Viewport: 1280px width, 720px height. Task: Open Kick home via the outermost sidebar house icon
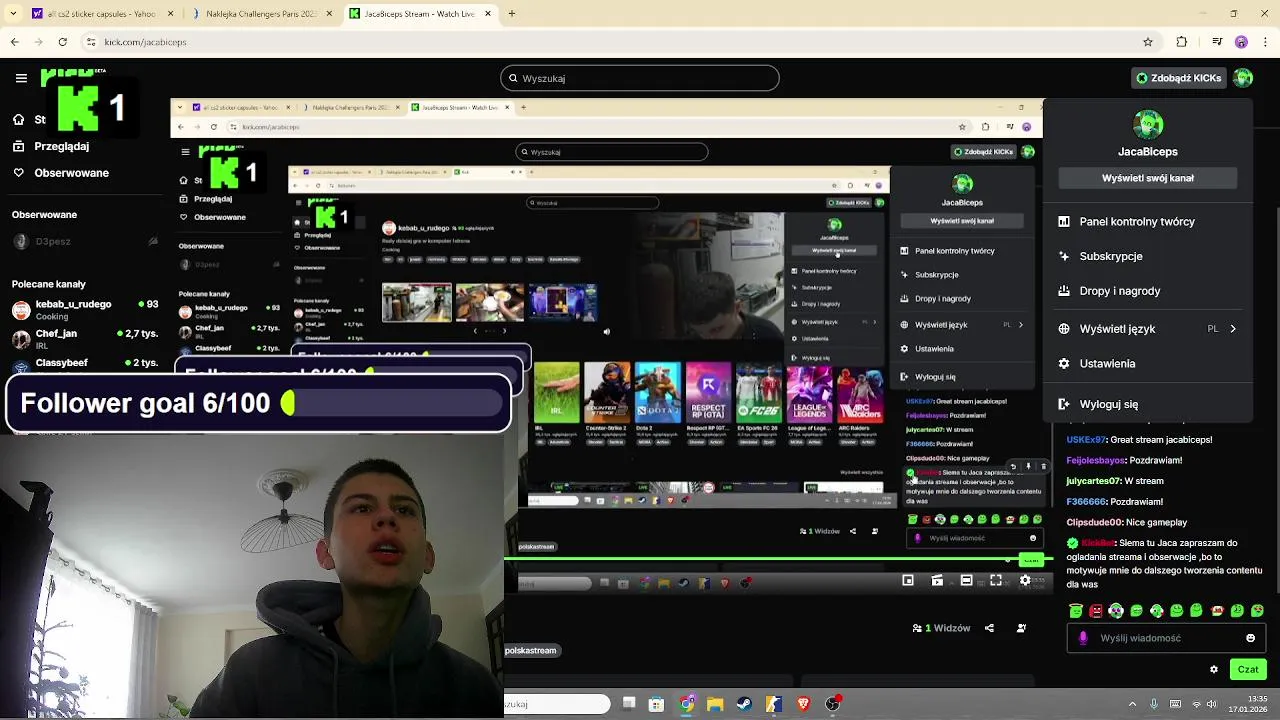click(18, 119)
